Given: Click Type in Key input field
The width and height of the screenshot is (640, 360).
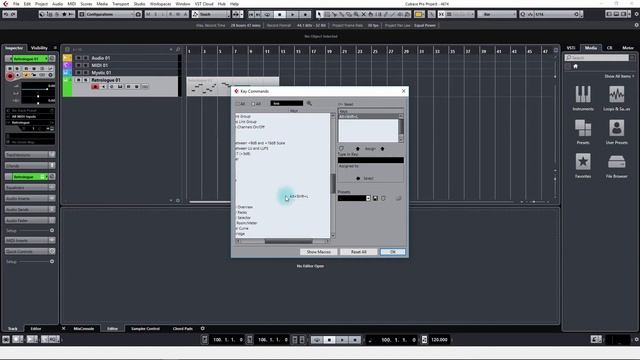Looking at the screenshot, I should [371, 160].
